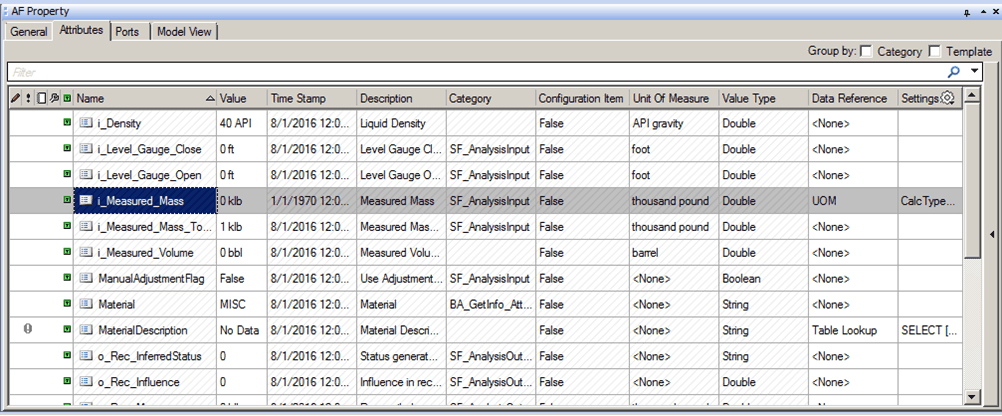The width and height of the screenshot is (1002, 416).
Task: Click the SELECT [... settings cell
Action: [x=930, y=330]
